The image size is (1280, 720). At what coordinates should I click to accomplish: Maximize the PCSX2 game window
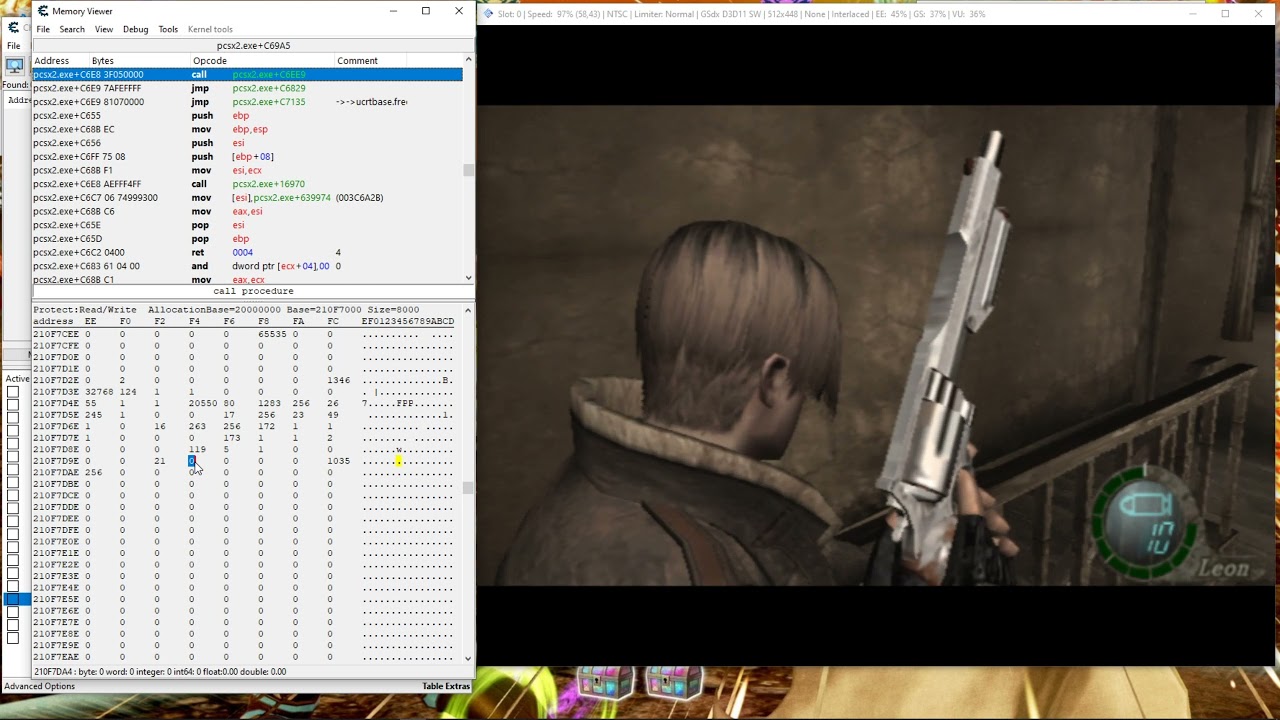(x=1225, y=14)
